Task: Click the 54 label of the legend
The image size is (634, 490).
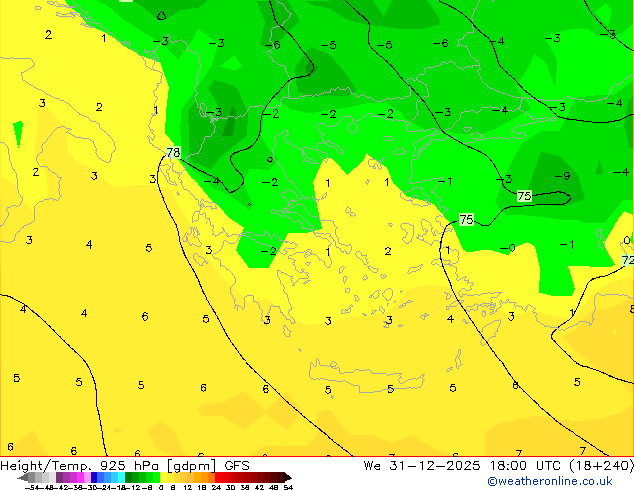Action: coord(288,487)
